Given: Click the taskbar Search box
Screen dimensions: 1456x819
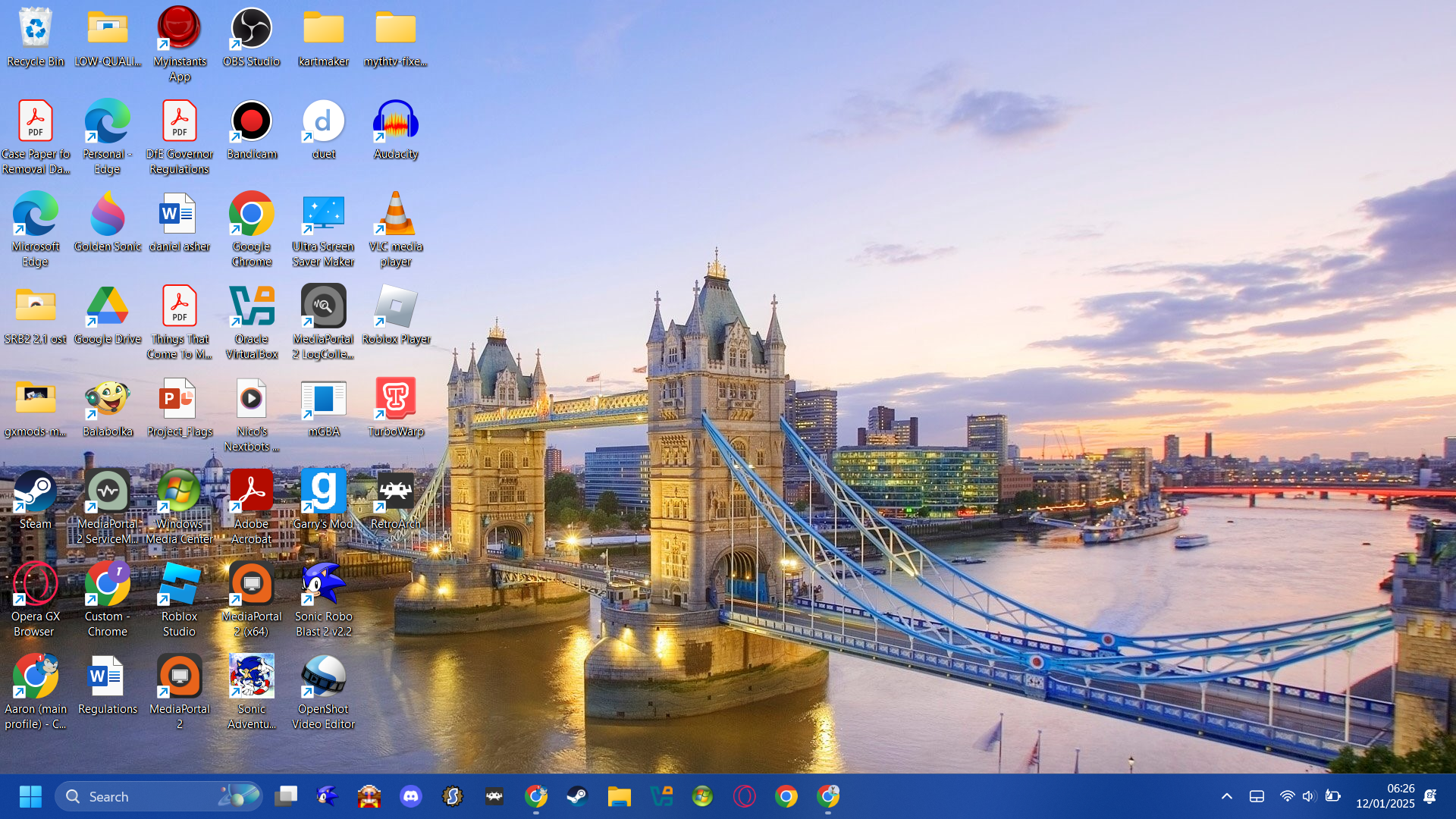Looking at the screenshot, I should (158, 796).
